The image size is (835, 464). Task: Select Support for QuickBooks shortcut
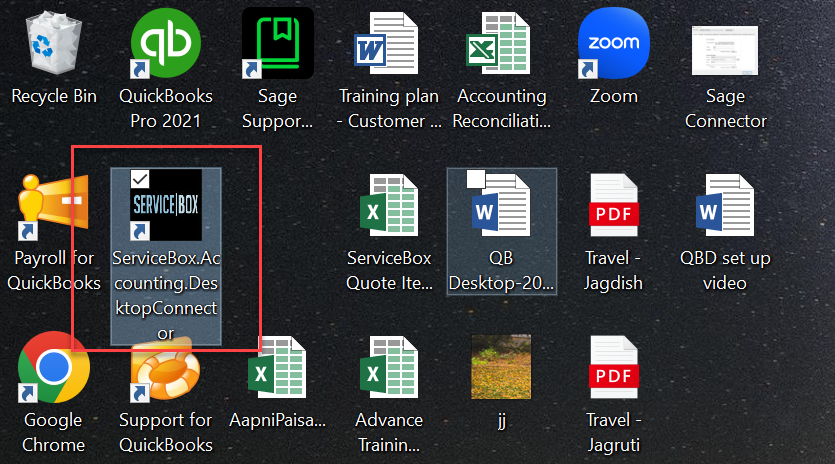[166, 369]
